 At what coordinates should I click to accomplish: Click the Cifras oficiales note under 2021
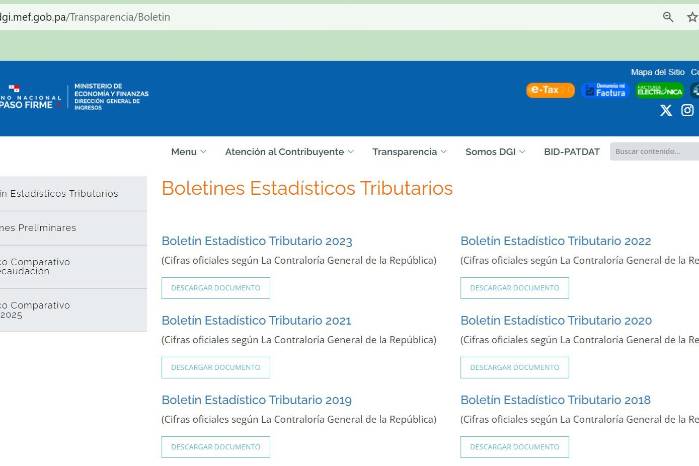299,340
